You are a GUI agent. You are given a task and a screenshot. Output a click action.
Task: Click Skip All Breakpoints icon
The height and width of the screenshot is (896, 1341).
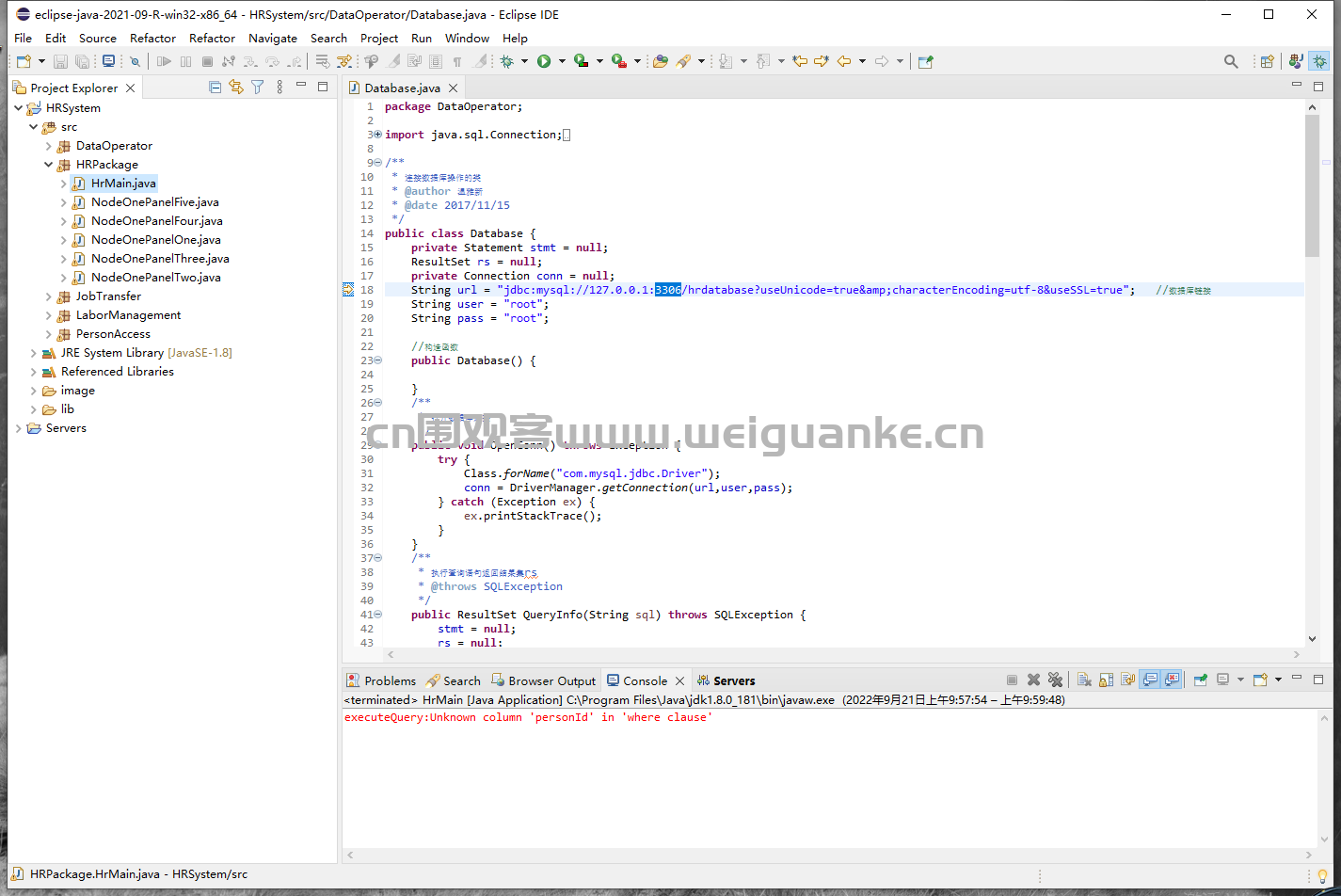[135, 61]
